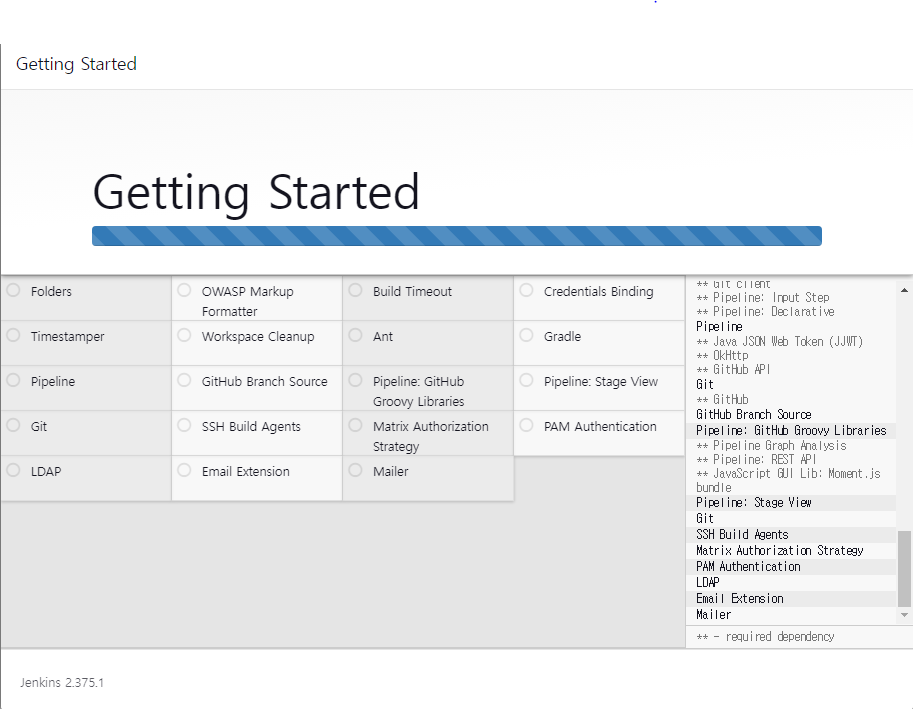The image size is (913, 709).
Task: Select SSH Build Agents label in the plugin grid
Action: 251,427
